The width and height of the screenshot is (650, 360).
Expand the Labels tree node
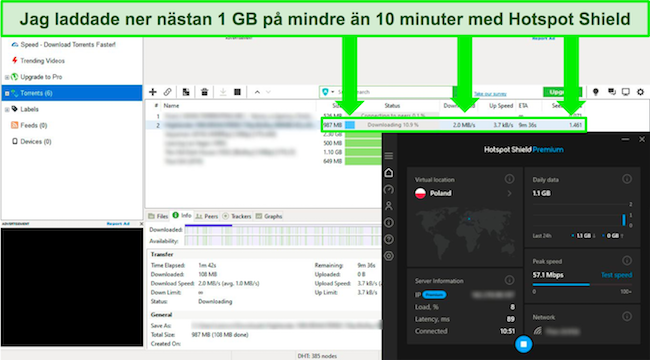click(7, 109)
